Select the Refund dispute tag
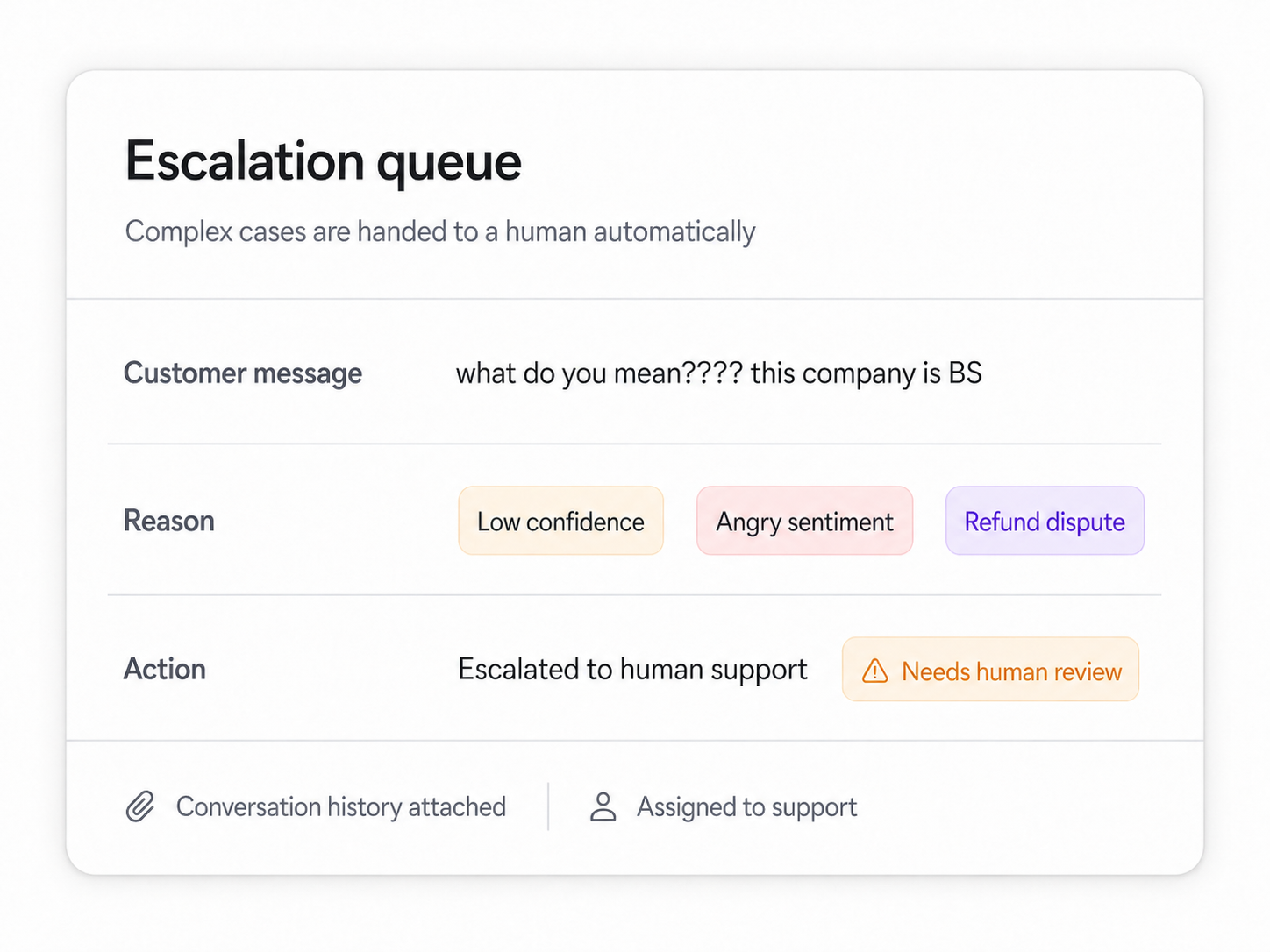1270x952 pixels. click(x=1045, y=521)
